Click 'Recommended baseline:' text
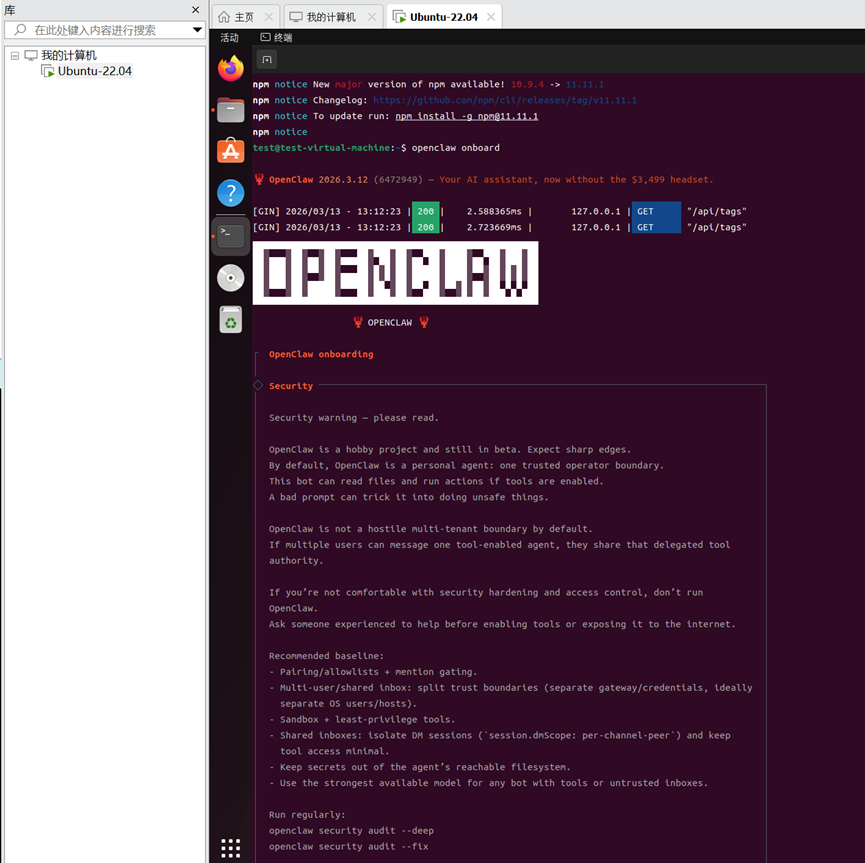 pyautogui.click(x=326, y=656)
